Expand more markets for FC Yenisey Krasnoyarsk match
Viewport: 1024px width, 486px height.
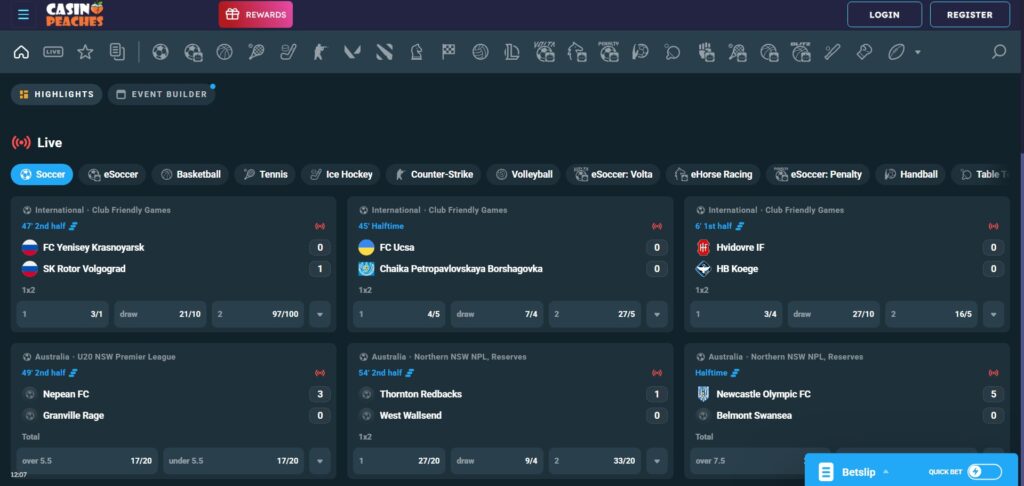click(x=320, y=314)
